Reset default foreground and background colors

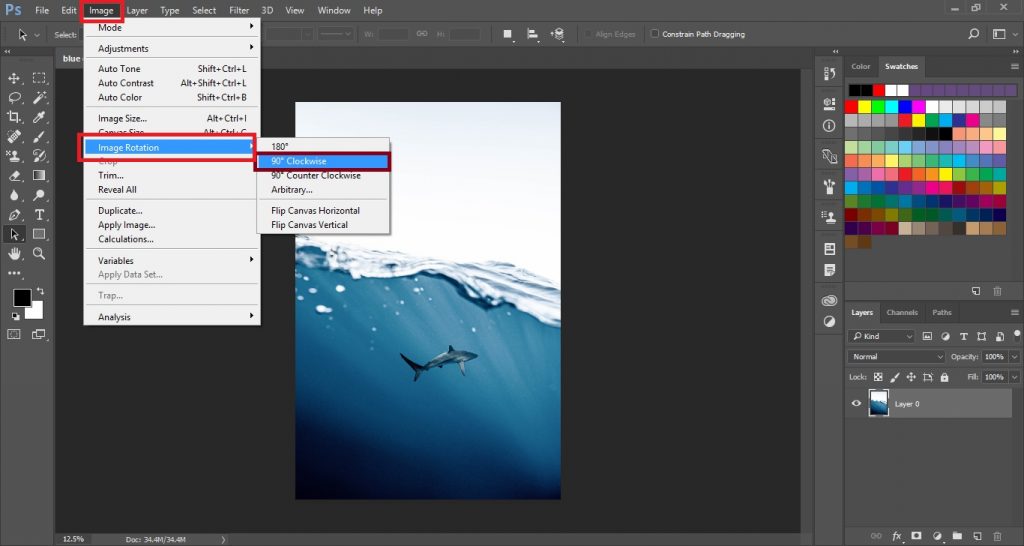[15, 317]
